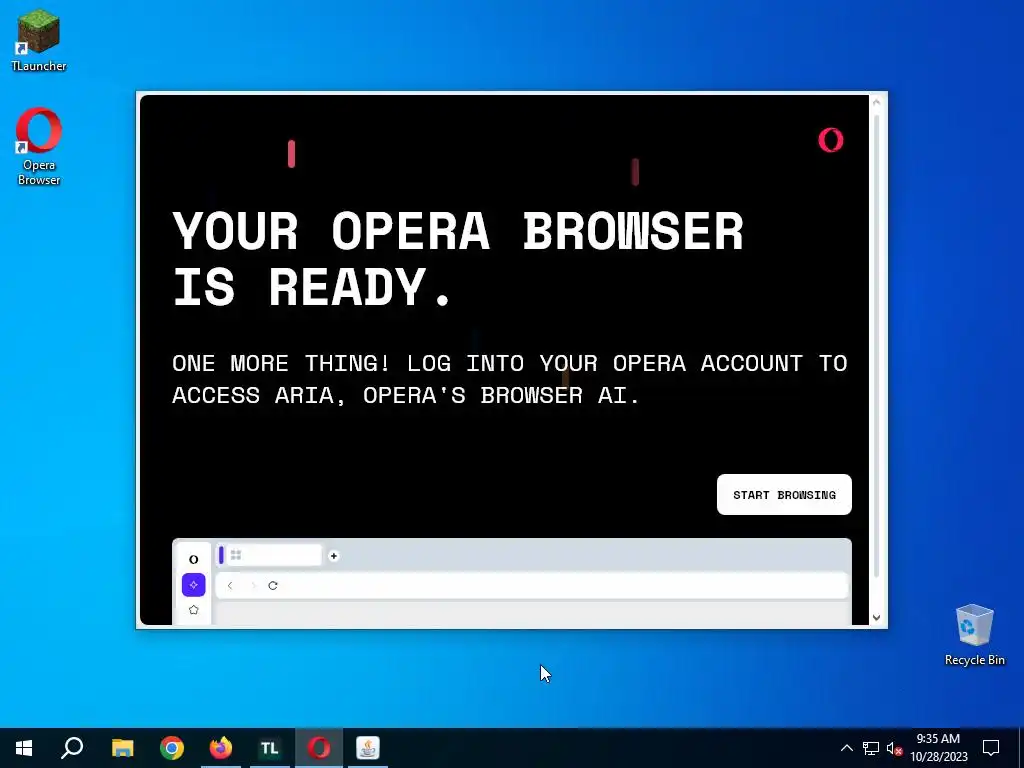Open File Explorer from taskbar

(122, 748)
